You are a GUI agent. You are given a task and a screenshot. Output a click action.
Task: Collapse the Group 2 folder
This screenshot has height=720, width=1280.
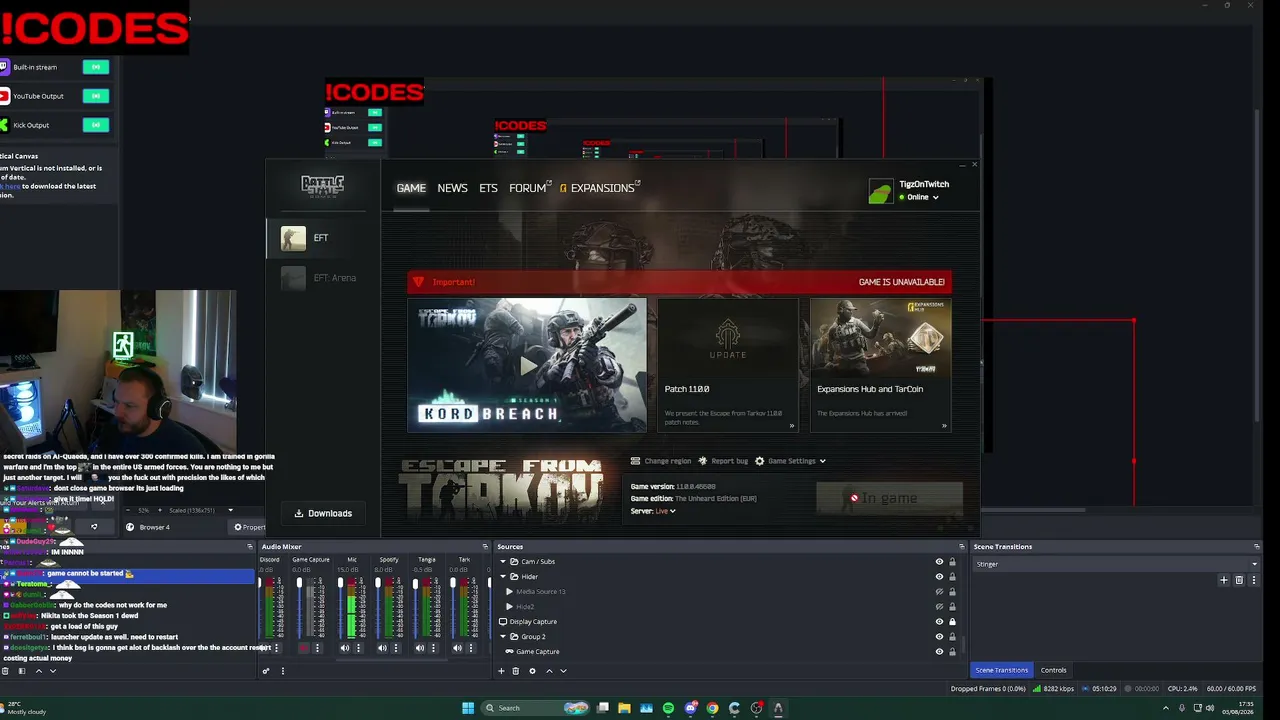coord(503,637)
